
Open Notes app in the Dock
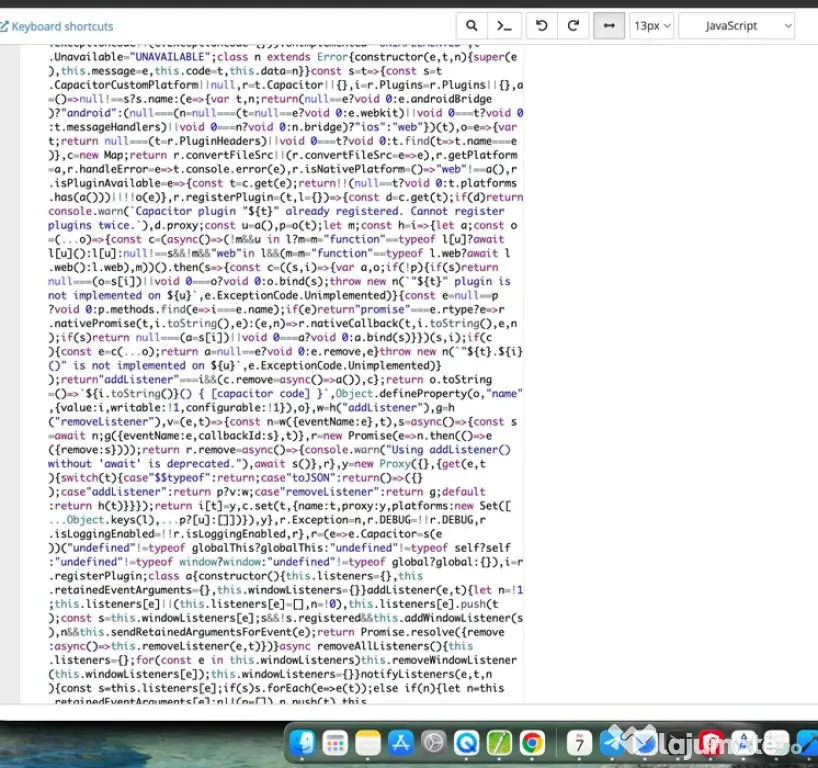[x=368, y=743]
